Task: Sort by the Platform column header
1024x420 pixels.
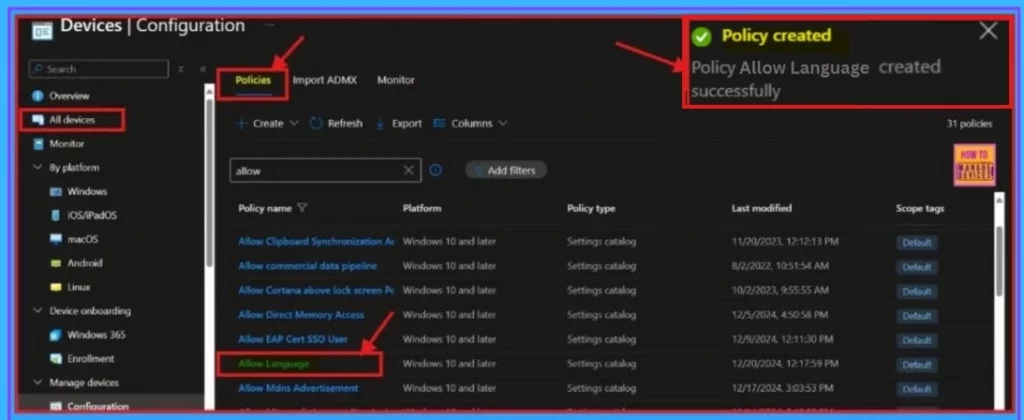Action: [x=422, y=208]
